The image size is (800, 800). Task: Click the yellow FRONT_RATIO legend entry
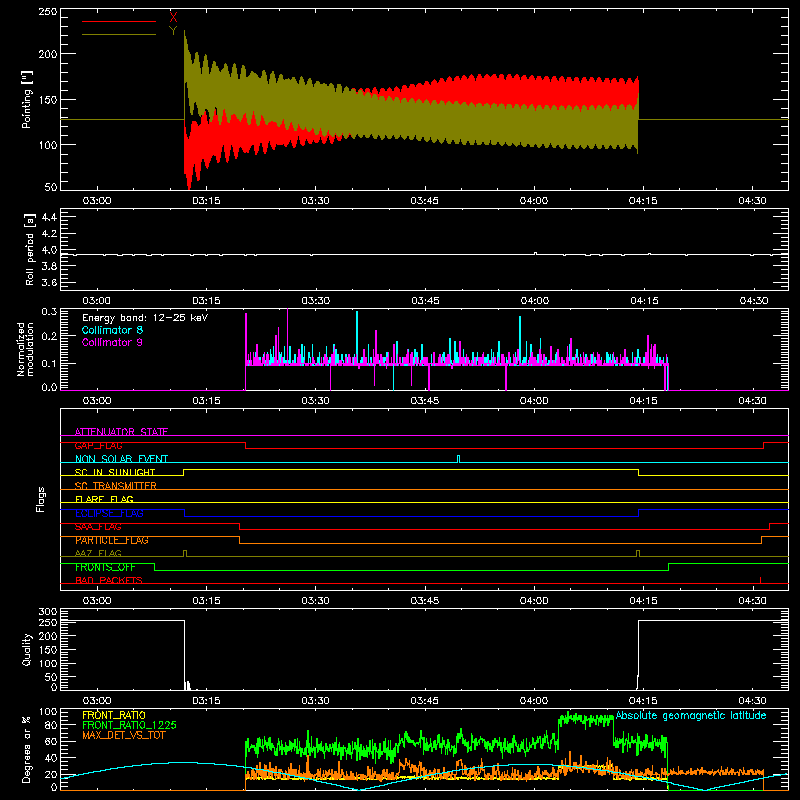114,715
